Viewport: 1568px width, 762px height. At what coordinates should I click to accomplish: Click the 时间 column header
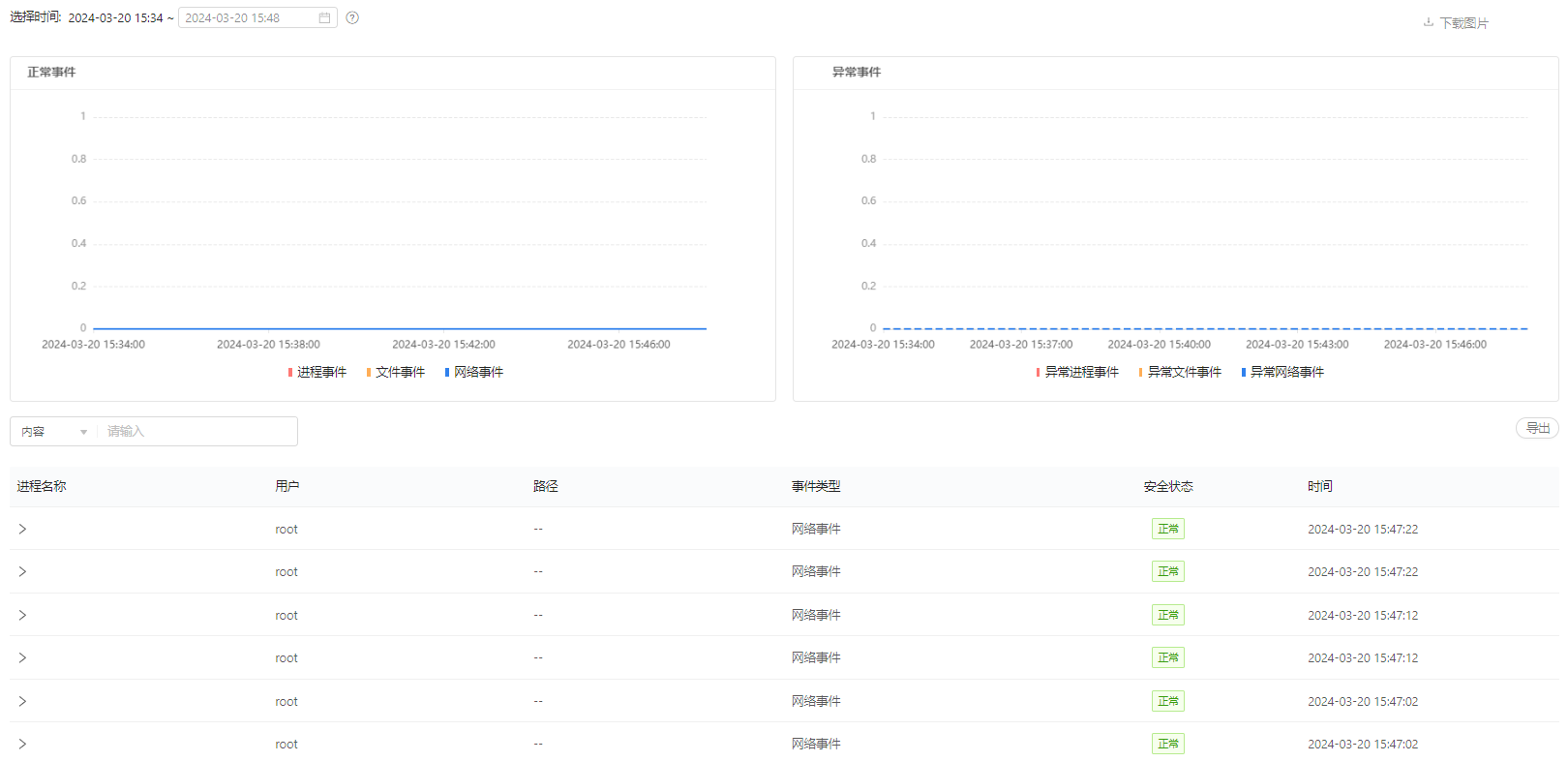1320,486
